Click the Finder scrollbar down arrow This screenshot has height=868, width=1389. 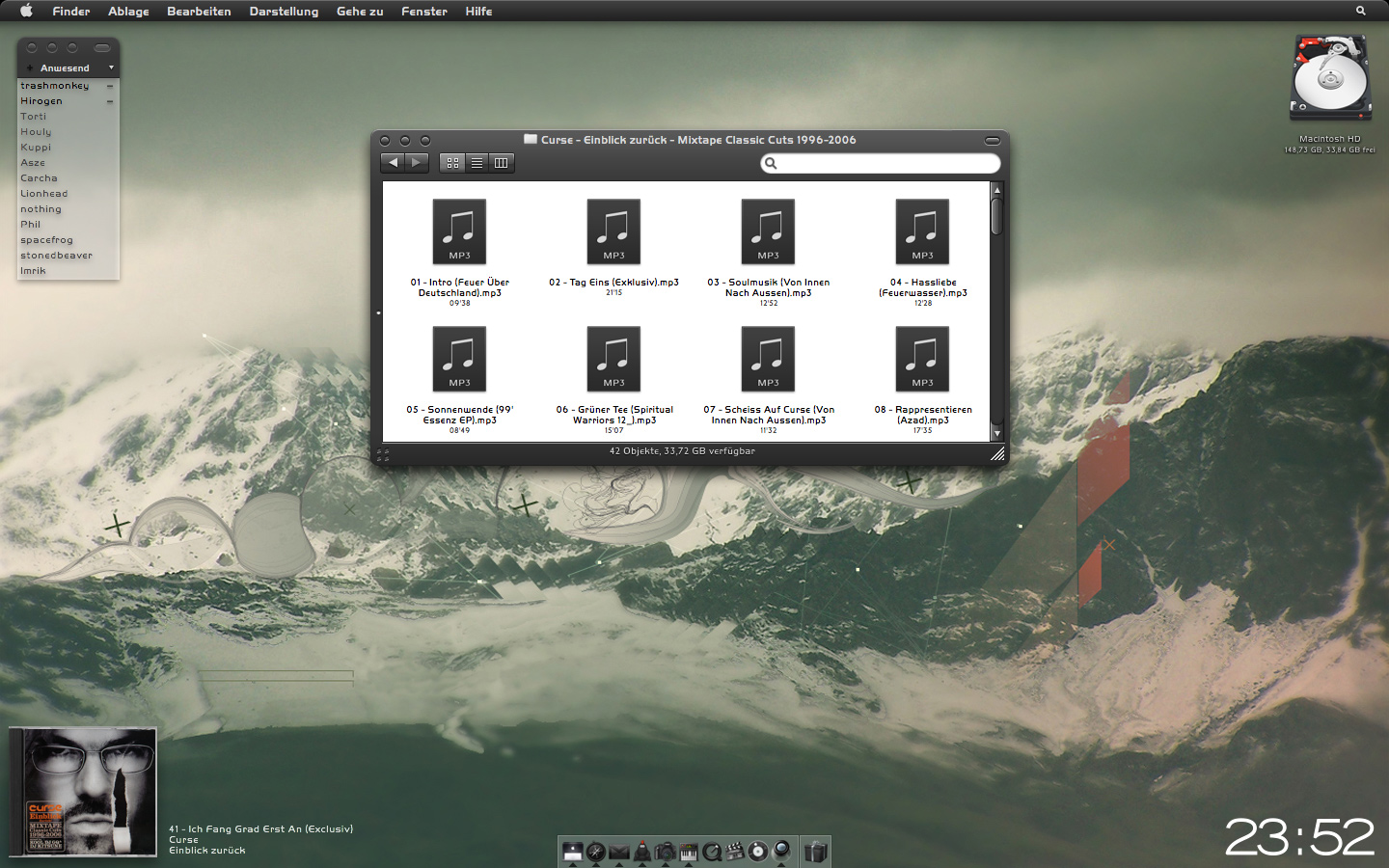996,434
